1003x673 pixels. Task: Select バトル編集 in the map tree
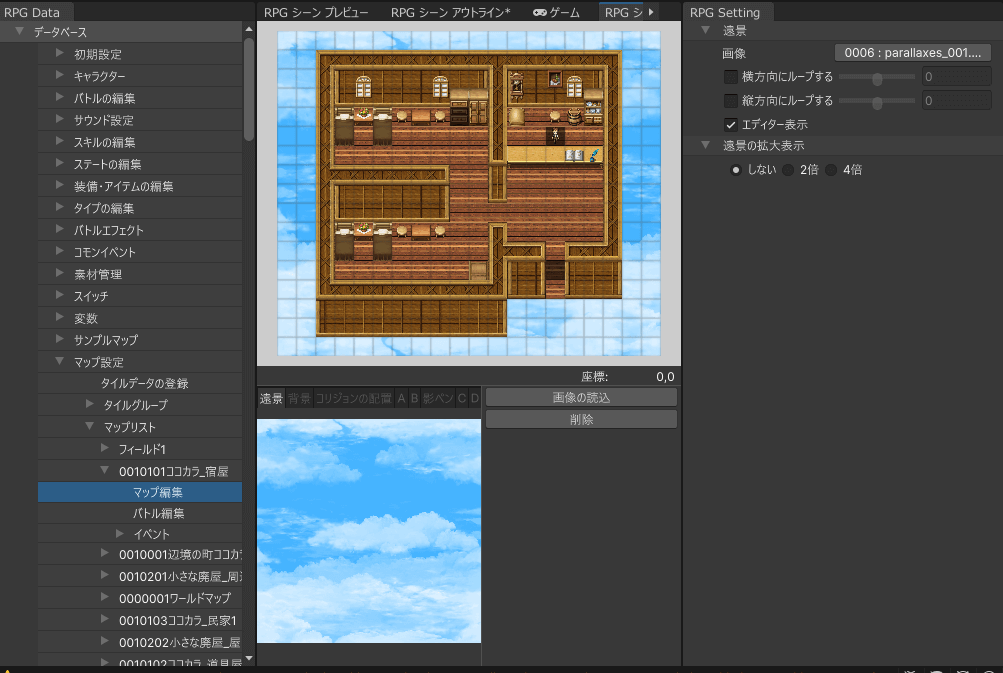[x=158, y=513]
